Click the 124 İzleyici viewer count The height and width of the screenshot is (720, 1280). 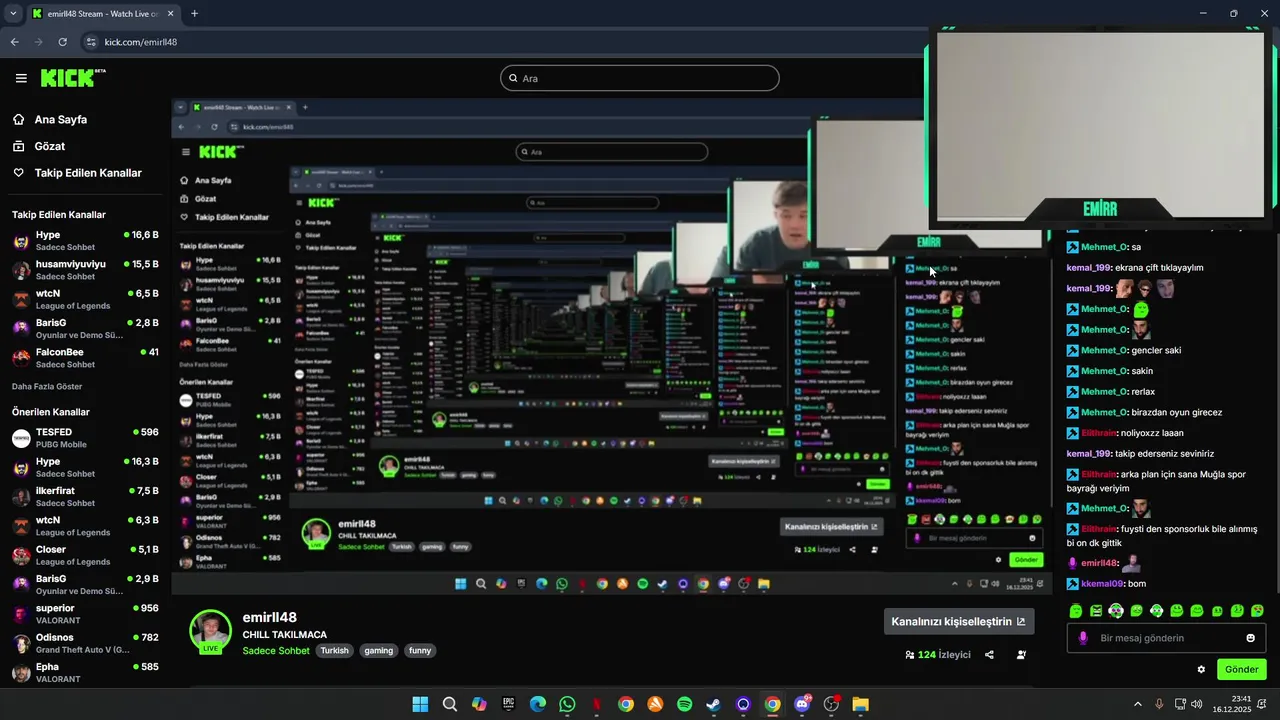pos(938,655)
